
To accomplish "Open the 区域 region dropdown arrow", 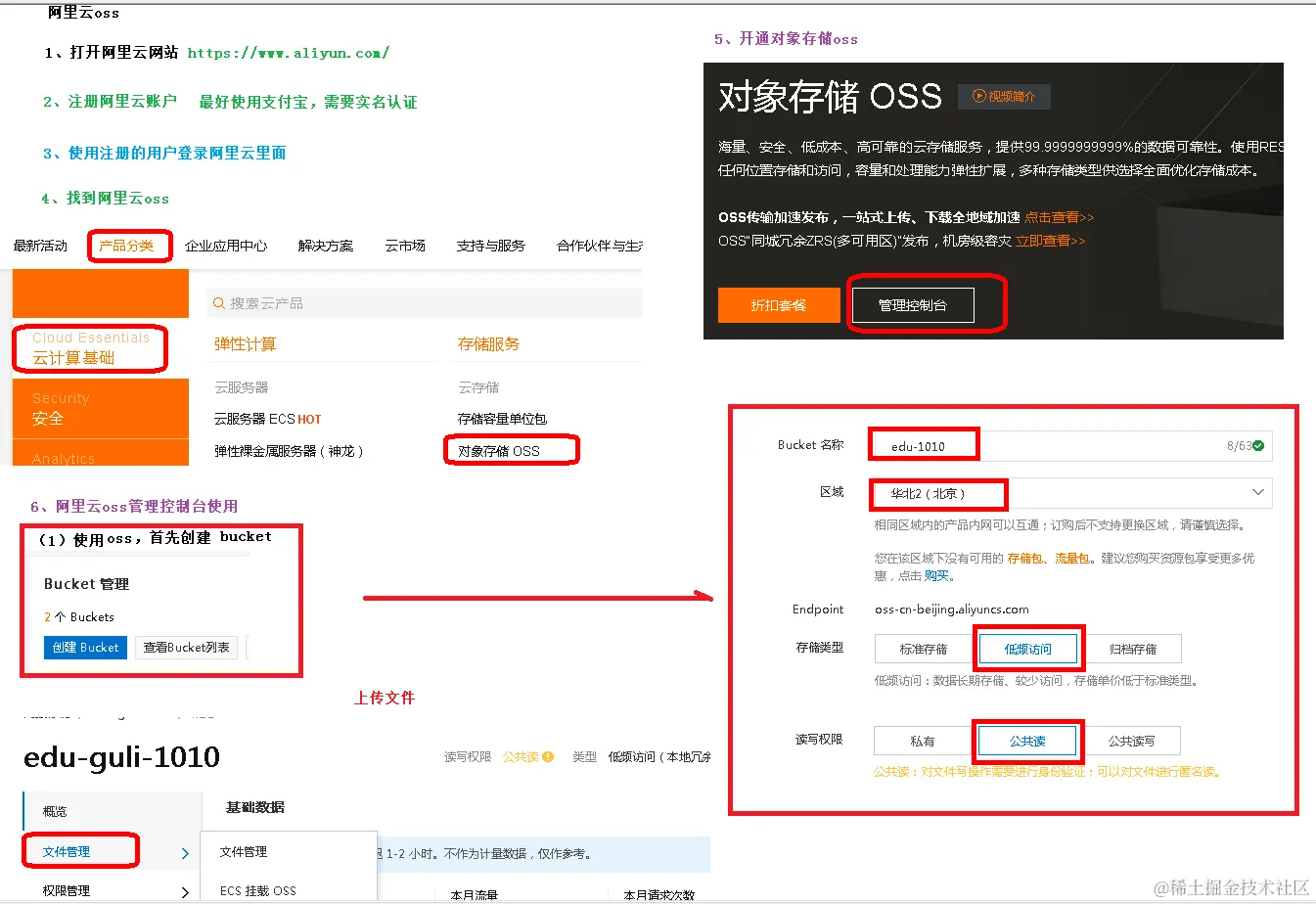I will (1258, 492).
